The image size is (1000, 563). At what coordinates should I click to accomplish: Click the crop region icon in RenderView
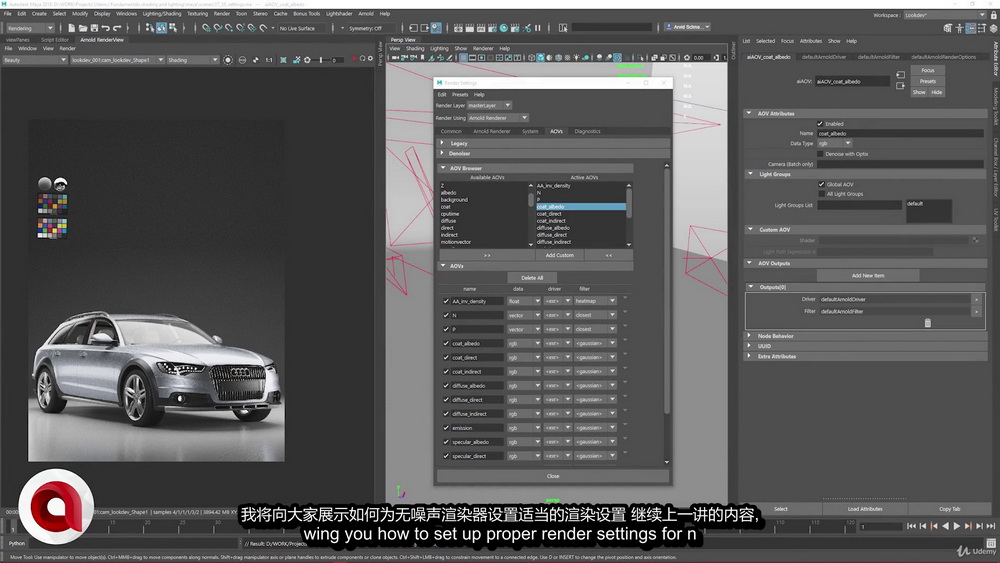click(283, 60)
